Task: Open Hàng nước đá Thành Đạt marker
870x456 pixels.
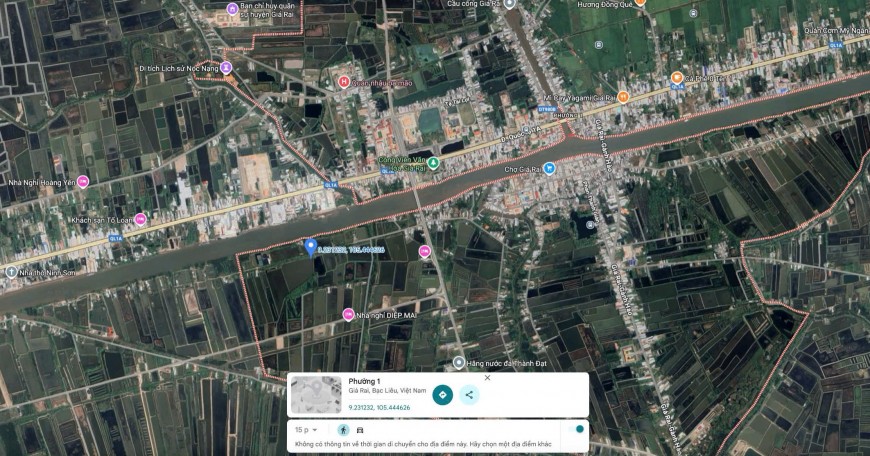Action: [458, 363]
